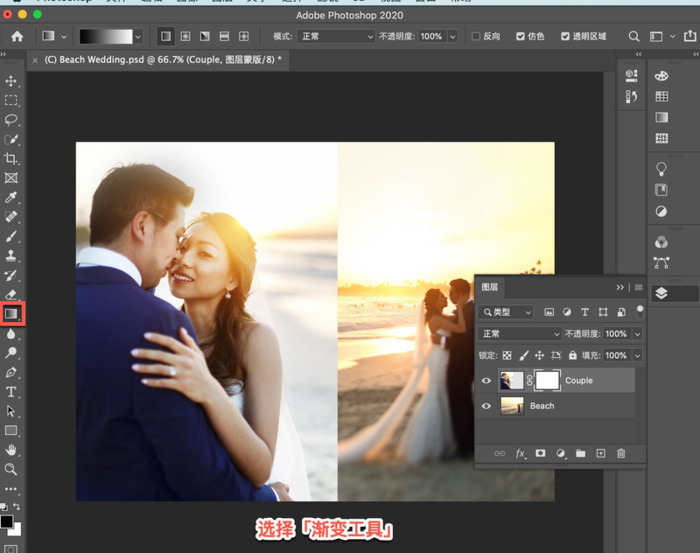This screenshot has height=553, width=700.
Task: Enable the 反向 (Reverse) checkbox
Action: click(476, 36)
